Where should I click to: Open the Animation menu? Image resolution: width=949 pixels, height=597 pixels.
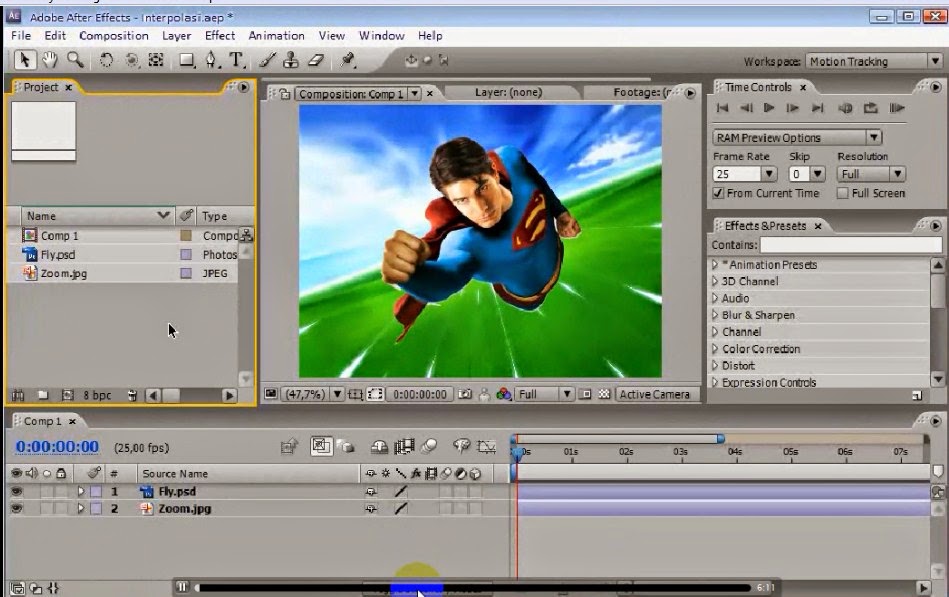[277, 36]
